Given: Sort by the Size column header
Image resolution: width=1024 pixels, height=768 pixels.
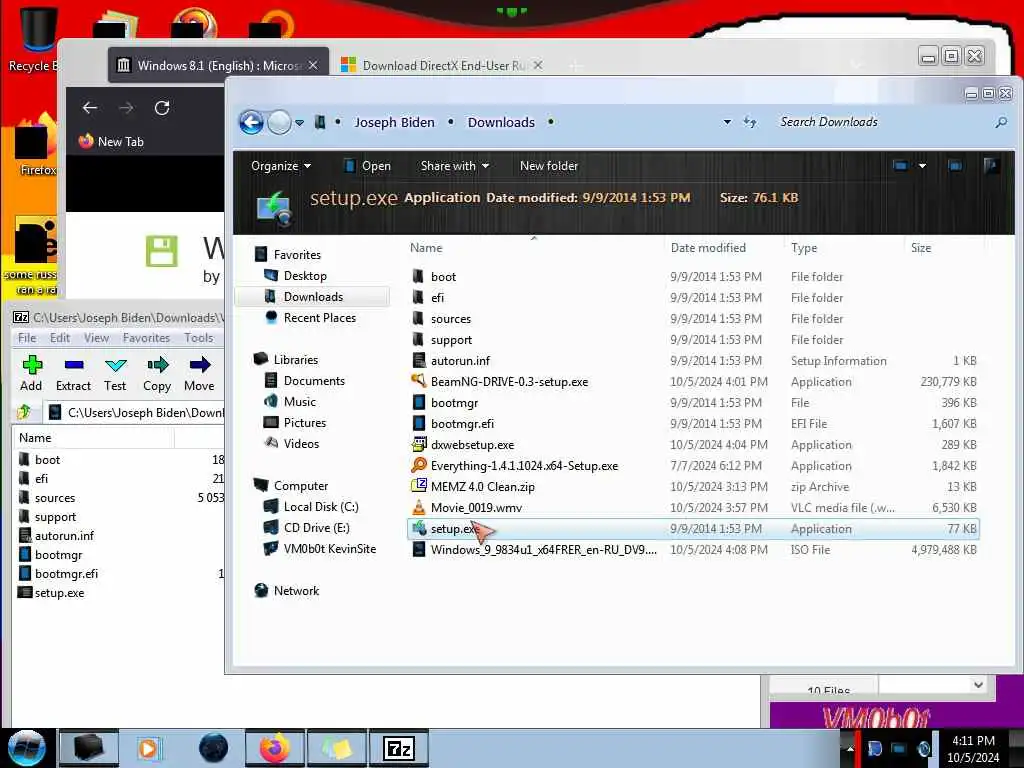Looking at the screenshot, I should coord(921,248).
